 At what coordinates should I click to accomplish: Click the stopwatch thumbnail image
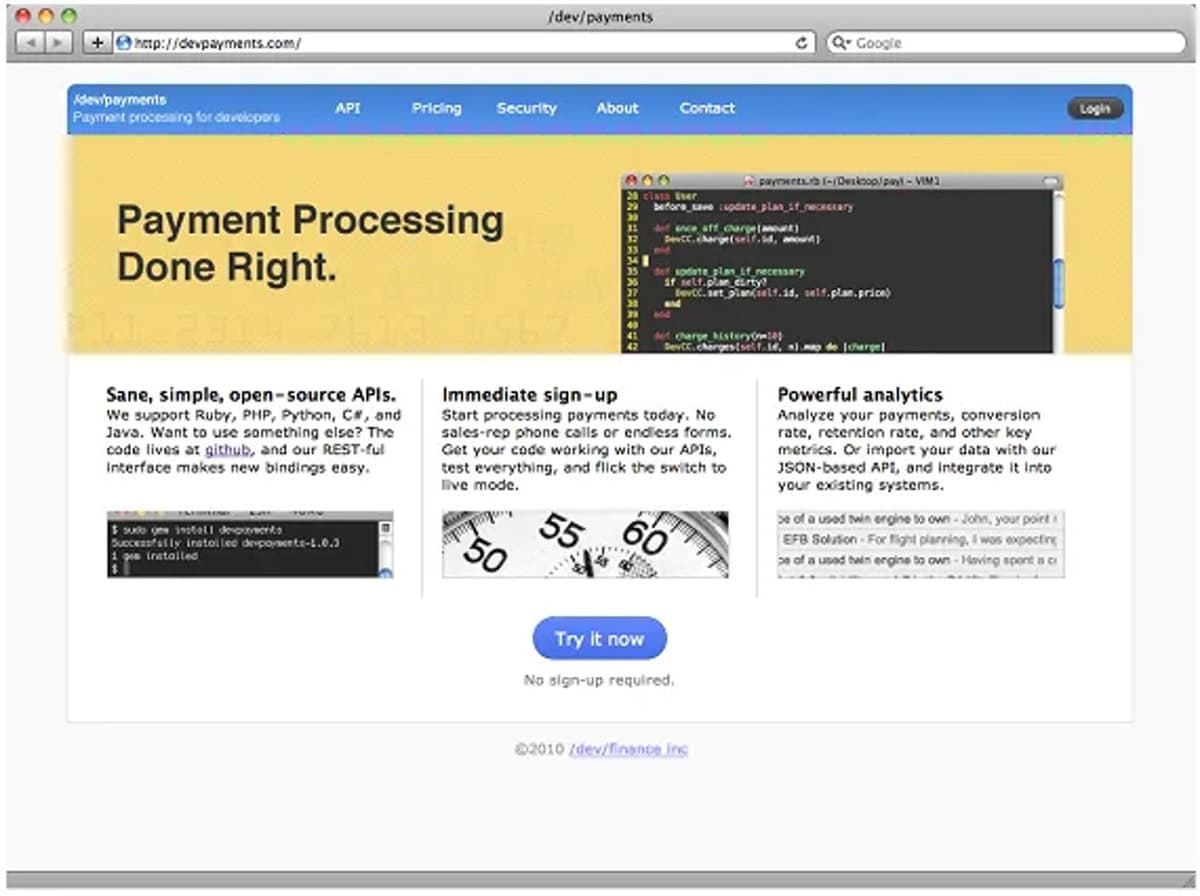(x=585, y=544)
